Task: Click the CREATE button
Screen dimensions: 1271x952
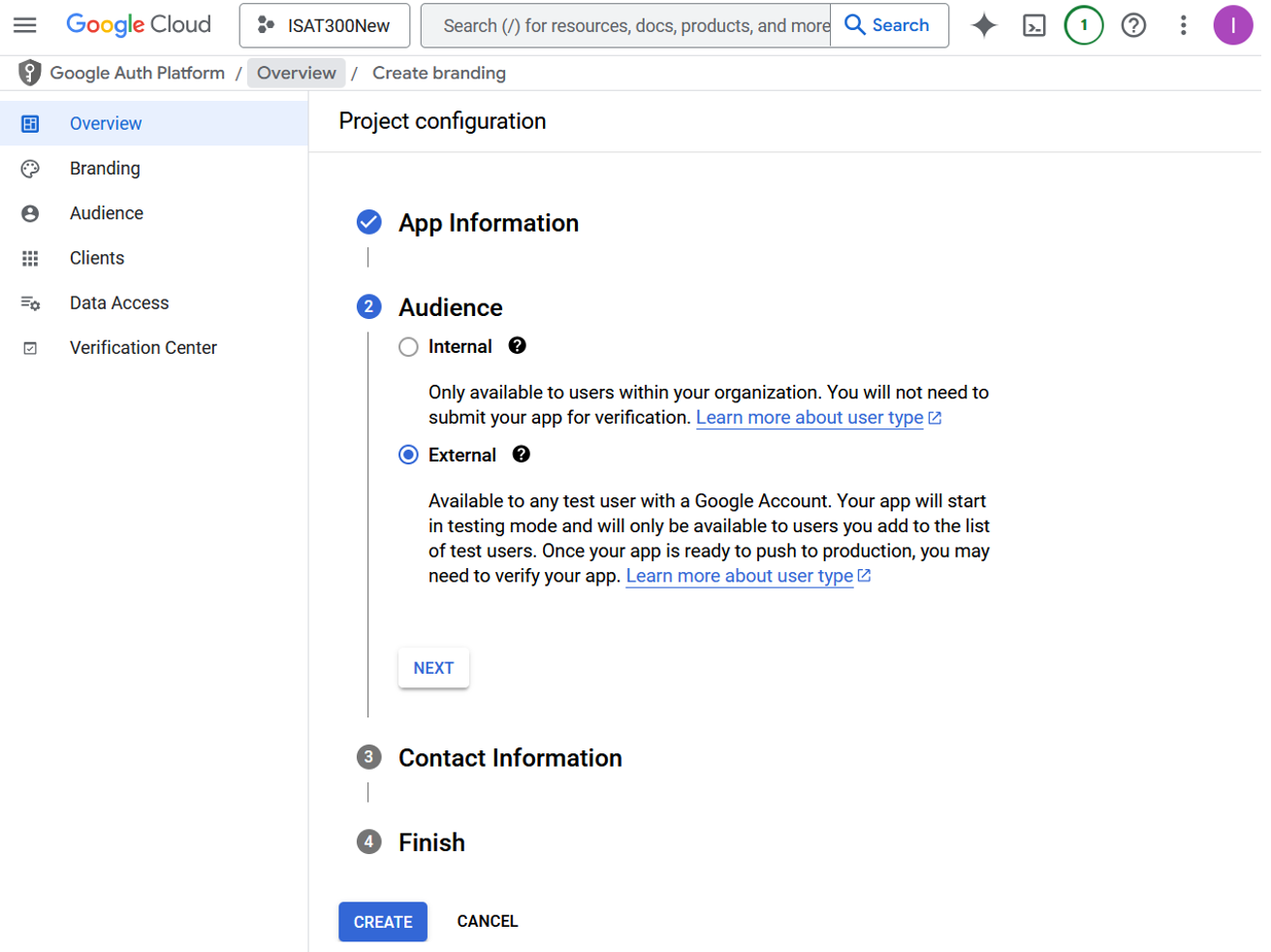Action: pyautogui.click(x=383, y=922)
